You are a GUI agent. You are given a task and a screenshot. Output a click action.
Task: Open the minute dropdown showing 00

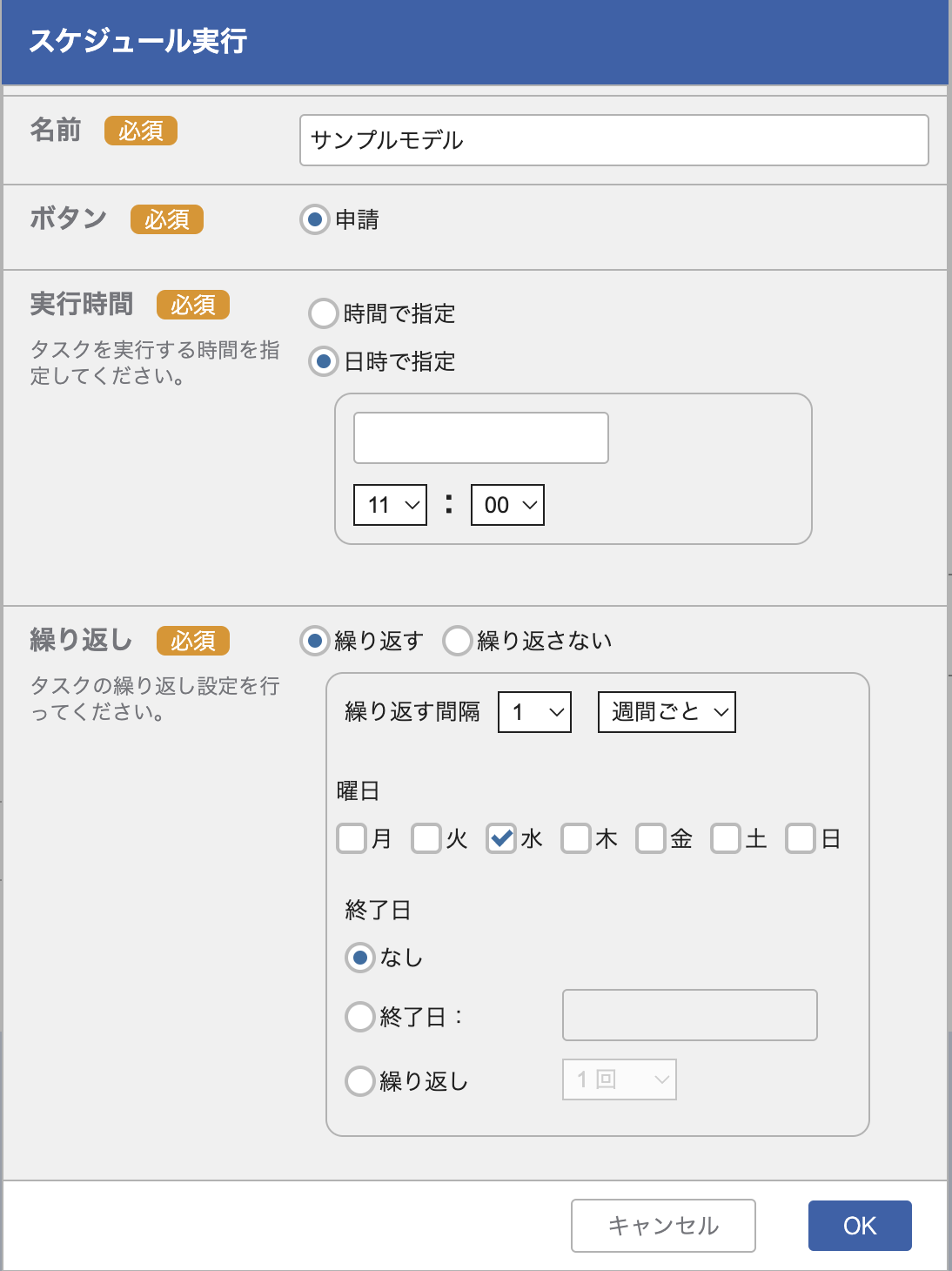coord(507,504)
